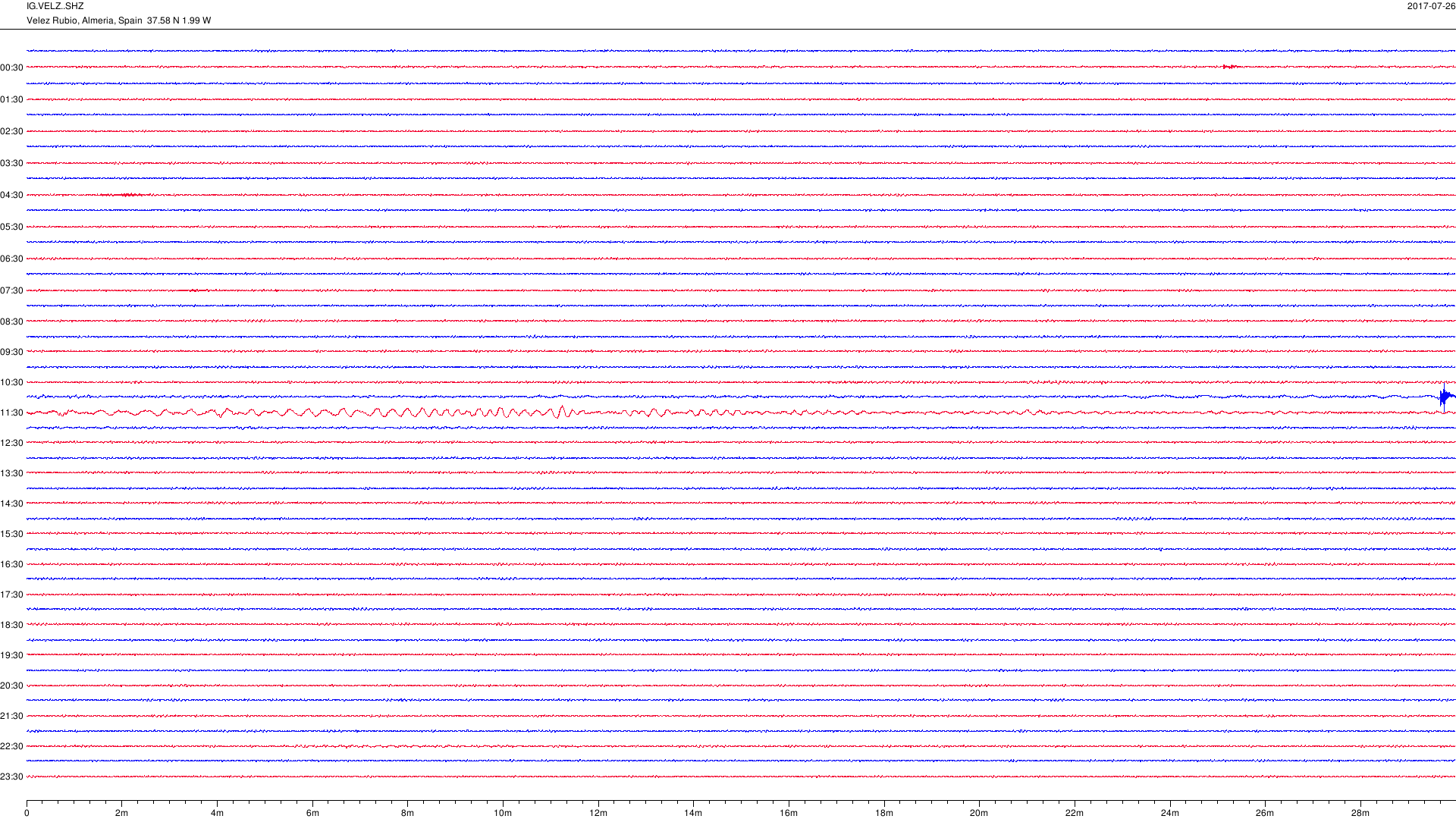Screen dimensions: 1456x819
Task: Select the 05:30 time label
Action: point(11,227)
